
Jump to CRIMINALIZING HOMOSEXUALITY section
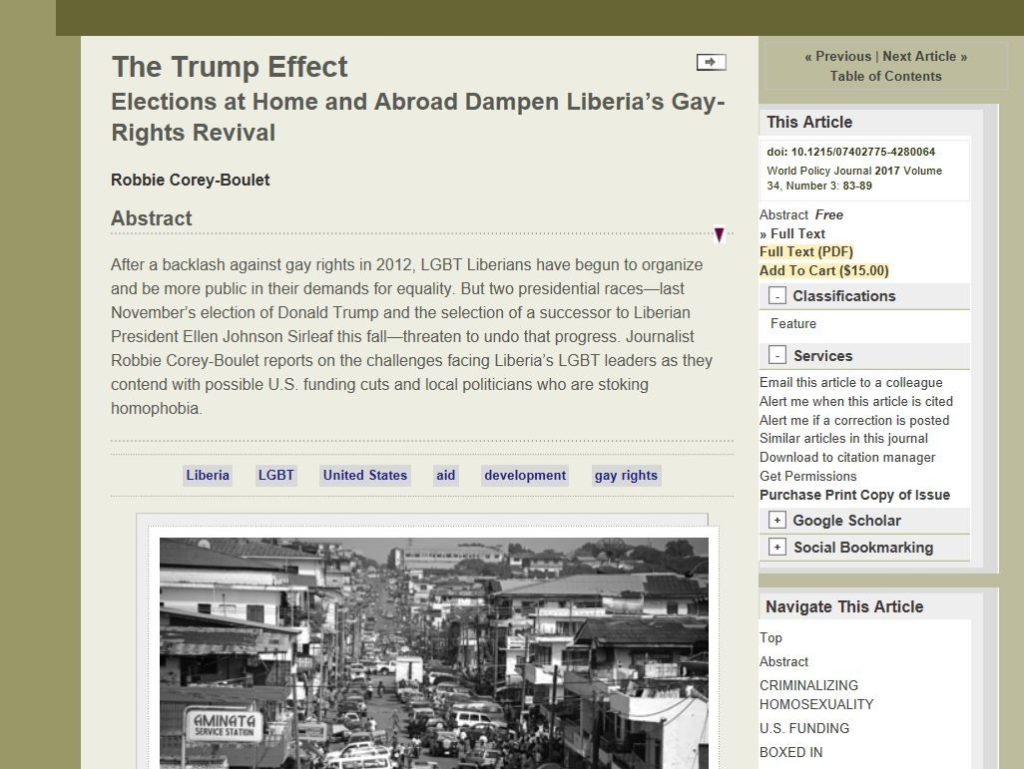(816, 695)
